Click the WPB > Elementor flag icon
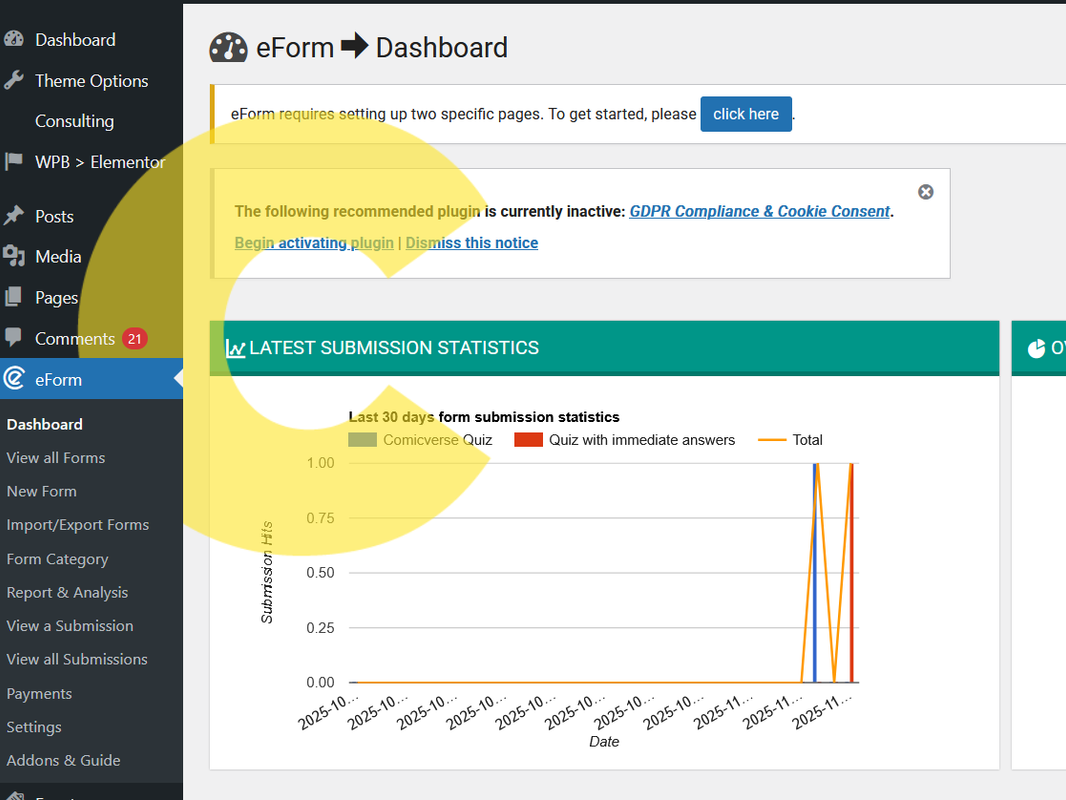Image resolution: width=1066 pixels, height=800 pixels. coord(14,162)
